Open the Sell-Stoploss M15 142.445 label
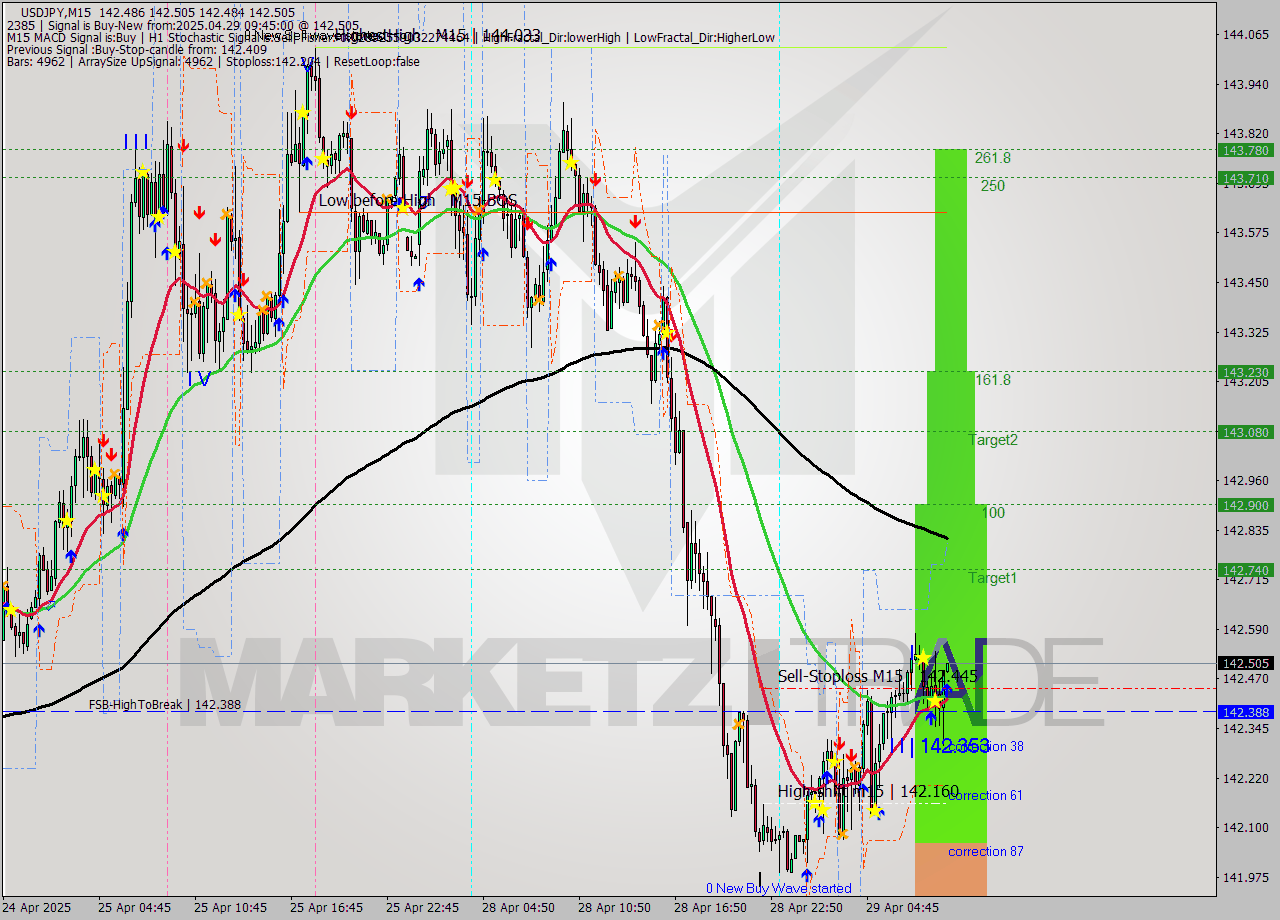 880,677
